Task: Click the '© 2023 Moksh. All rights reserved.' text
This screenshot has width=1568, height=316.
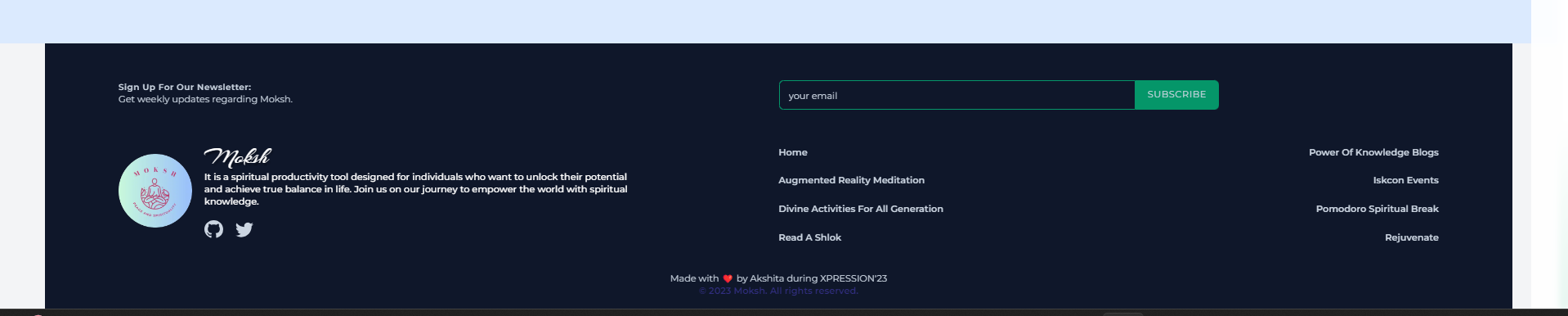Action: click(x=778, y=291)
